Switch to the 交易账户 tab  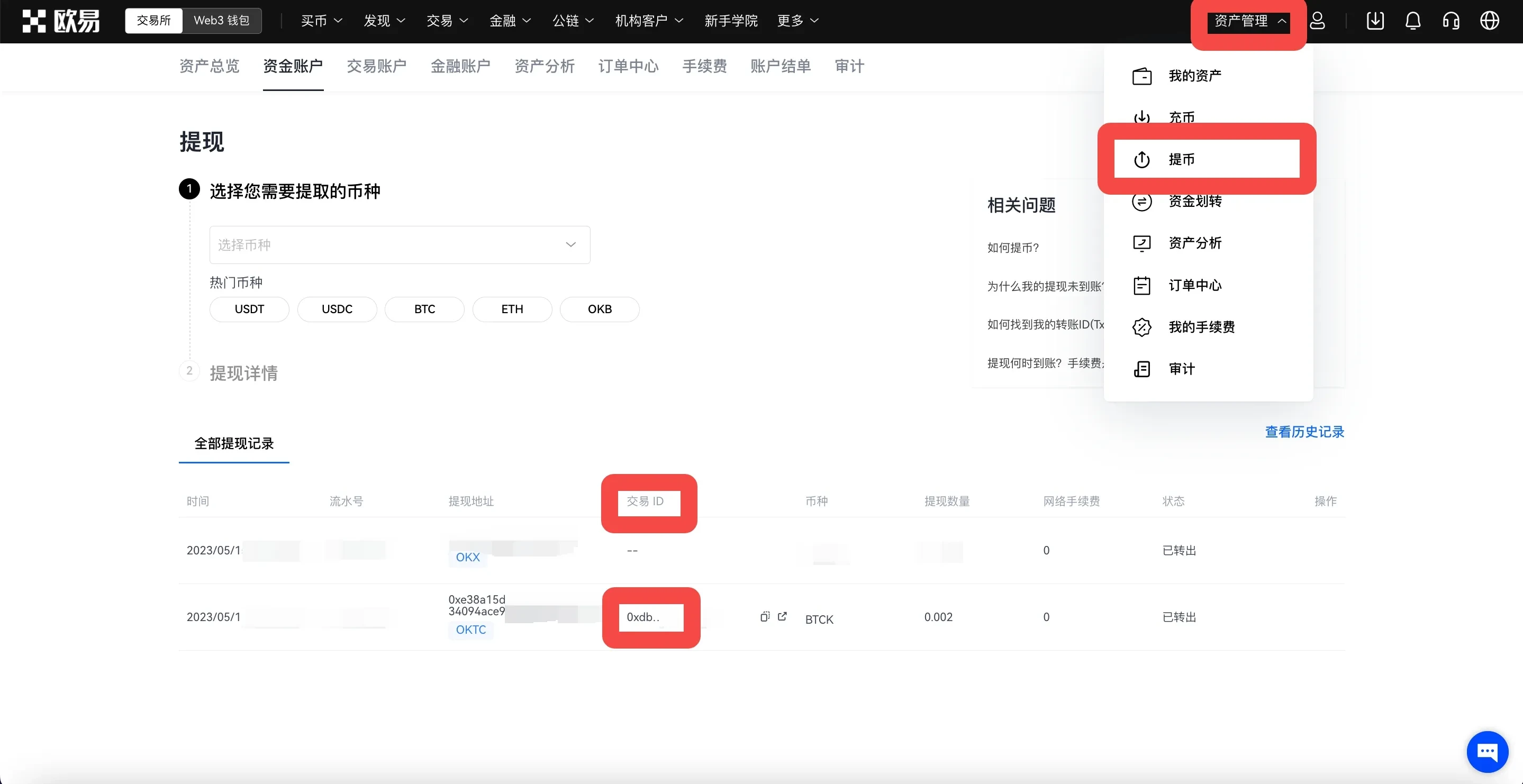pos(377,66)
